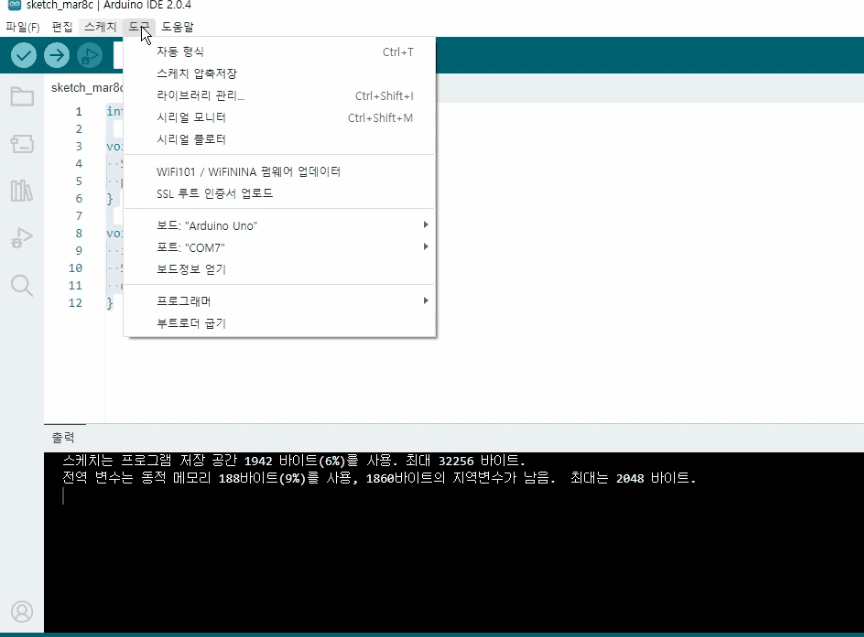864x637 pixels.
Task: Open the 스케치 menu
Action: point(100,27)
